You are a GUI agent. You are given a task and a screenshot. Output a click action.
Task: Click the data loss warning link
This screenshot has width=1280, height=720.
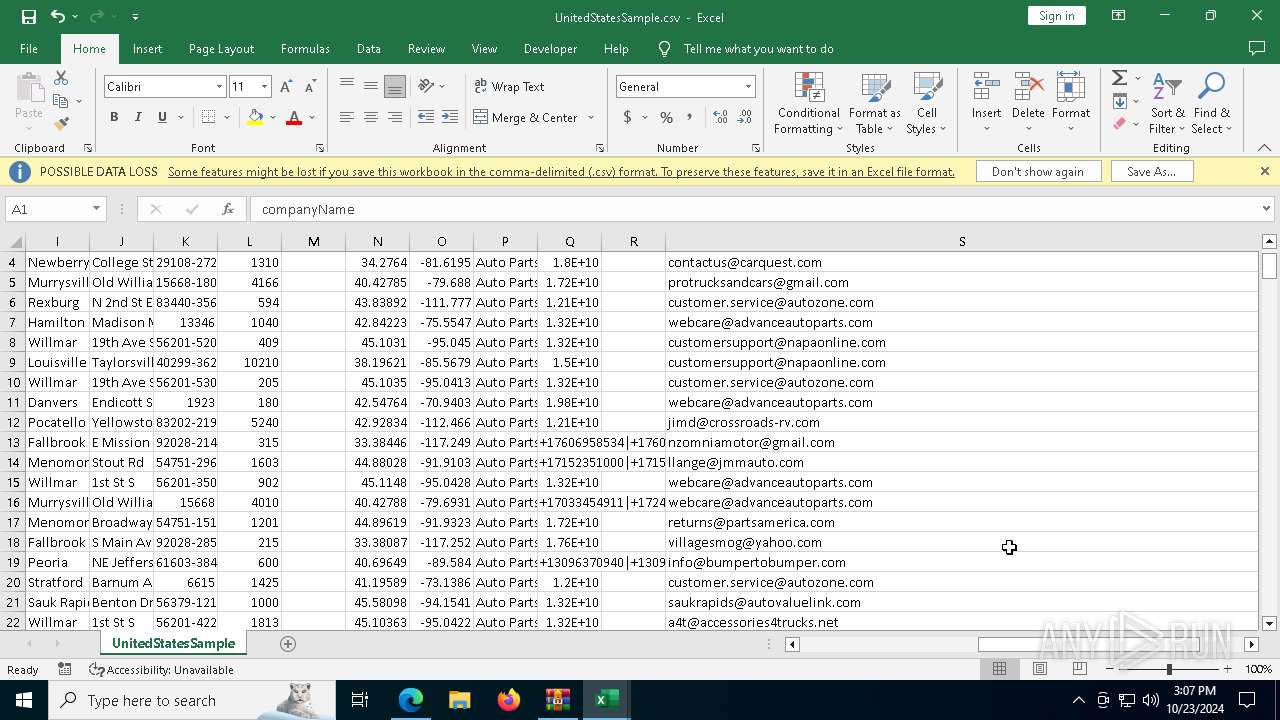click(x=561, y=172)
